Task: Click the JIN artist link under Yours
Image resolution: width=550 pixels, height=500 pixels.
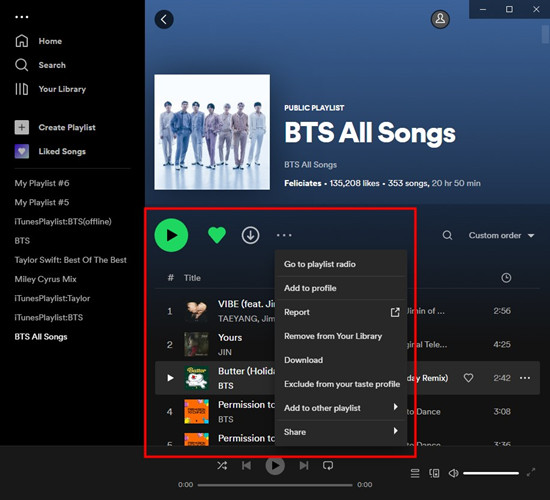Action: pos(225,352)
